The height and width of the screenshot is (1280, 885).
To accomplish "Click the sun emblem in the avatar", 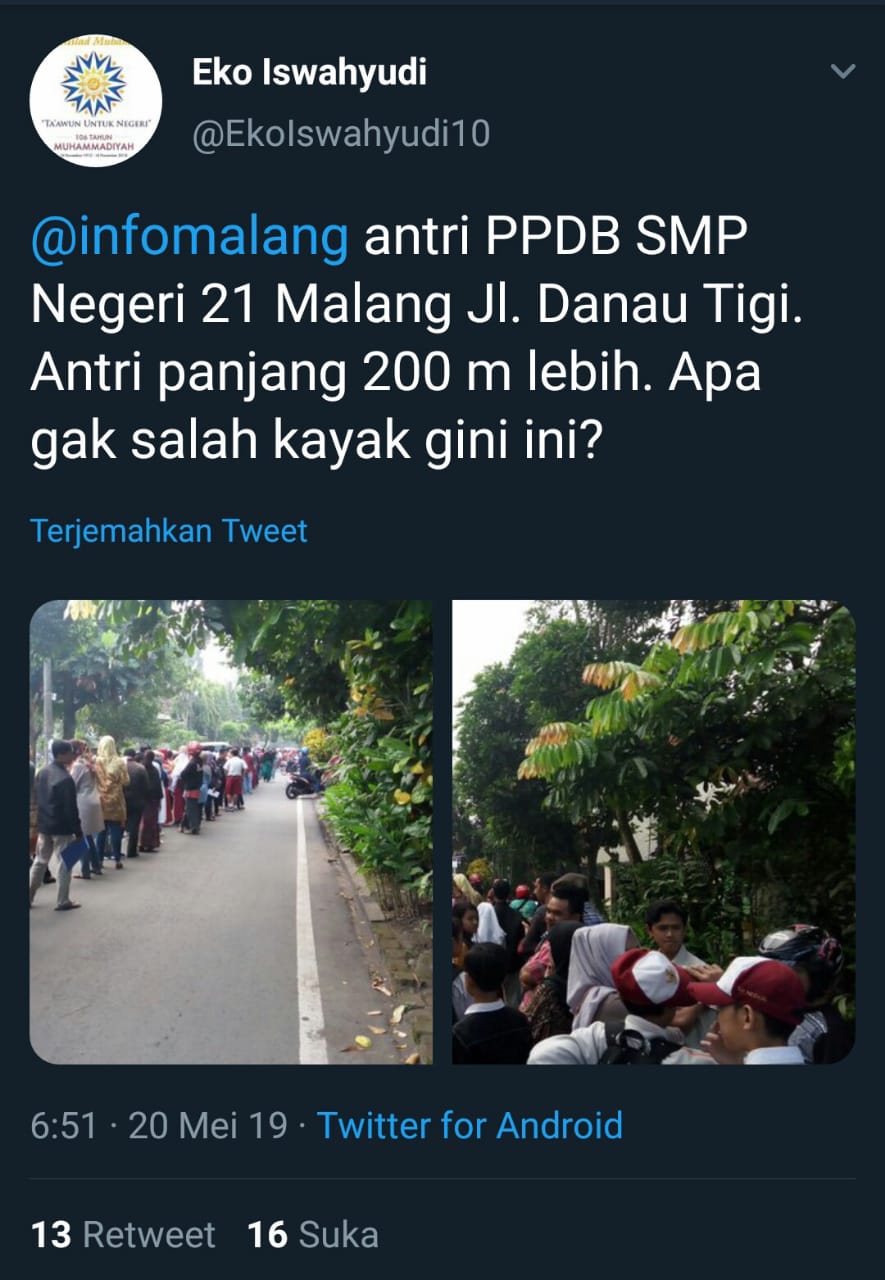I will [x=94, y=84].
